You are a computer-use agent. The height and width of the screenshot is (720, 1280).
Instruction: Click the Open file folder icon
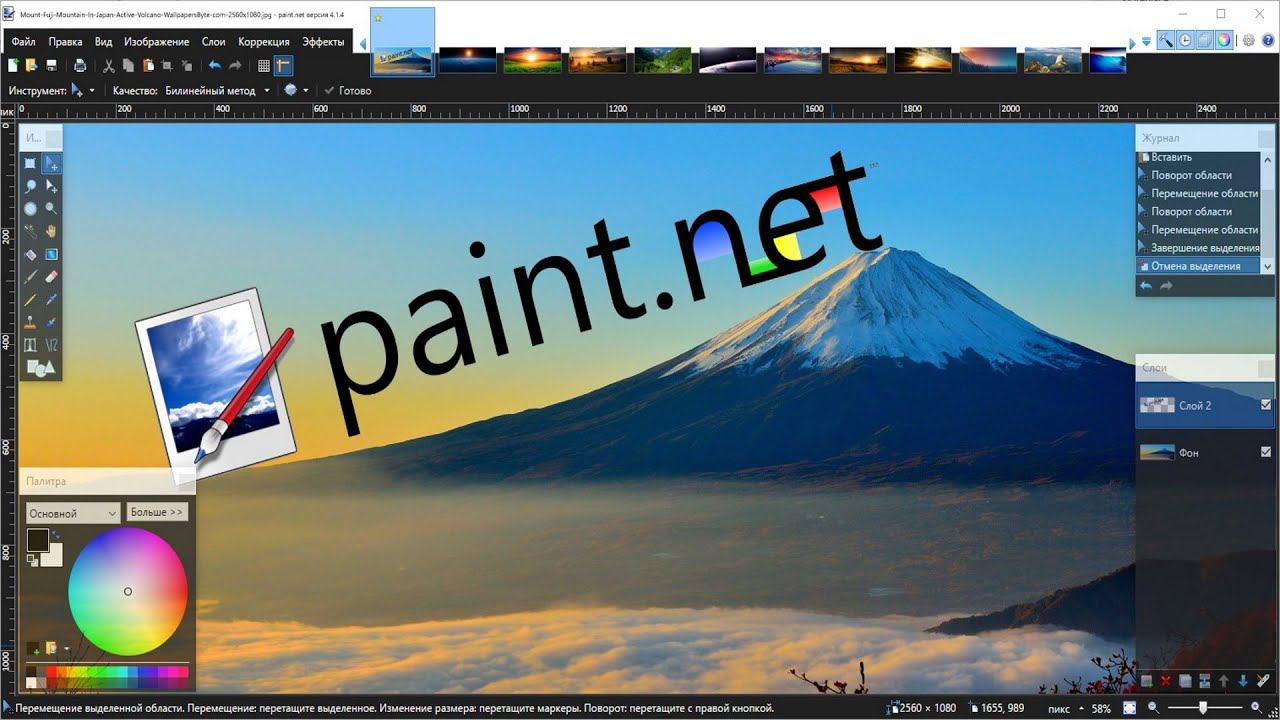click(31, 66)
